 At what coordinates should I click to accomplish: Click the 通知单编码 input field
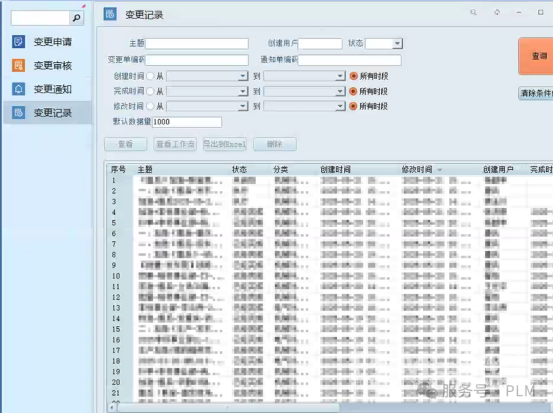(x=350, y=60)
